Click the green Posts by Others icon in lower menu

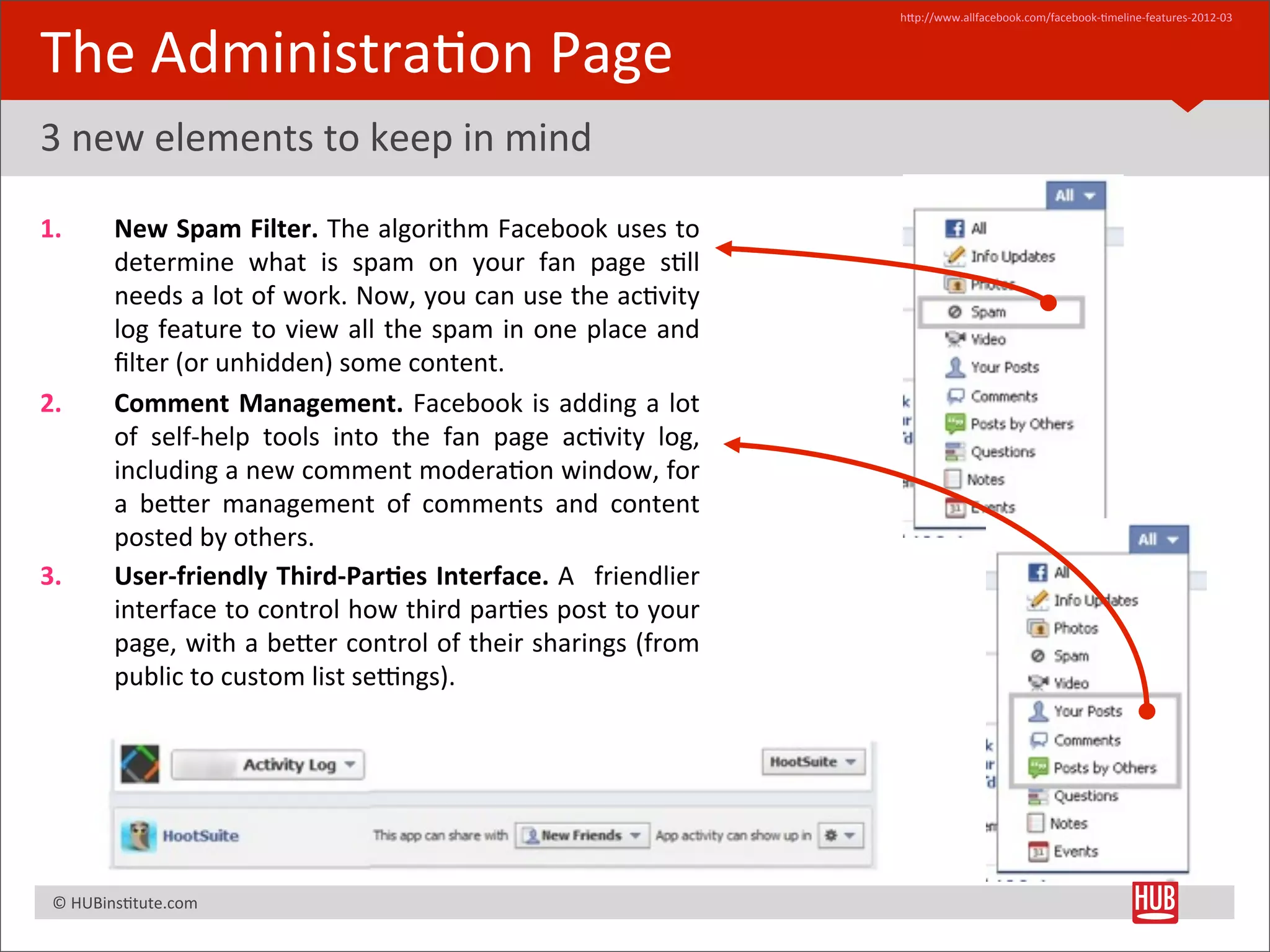click(x=1039, y=767)
